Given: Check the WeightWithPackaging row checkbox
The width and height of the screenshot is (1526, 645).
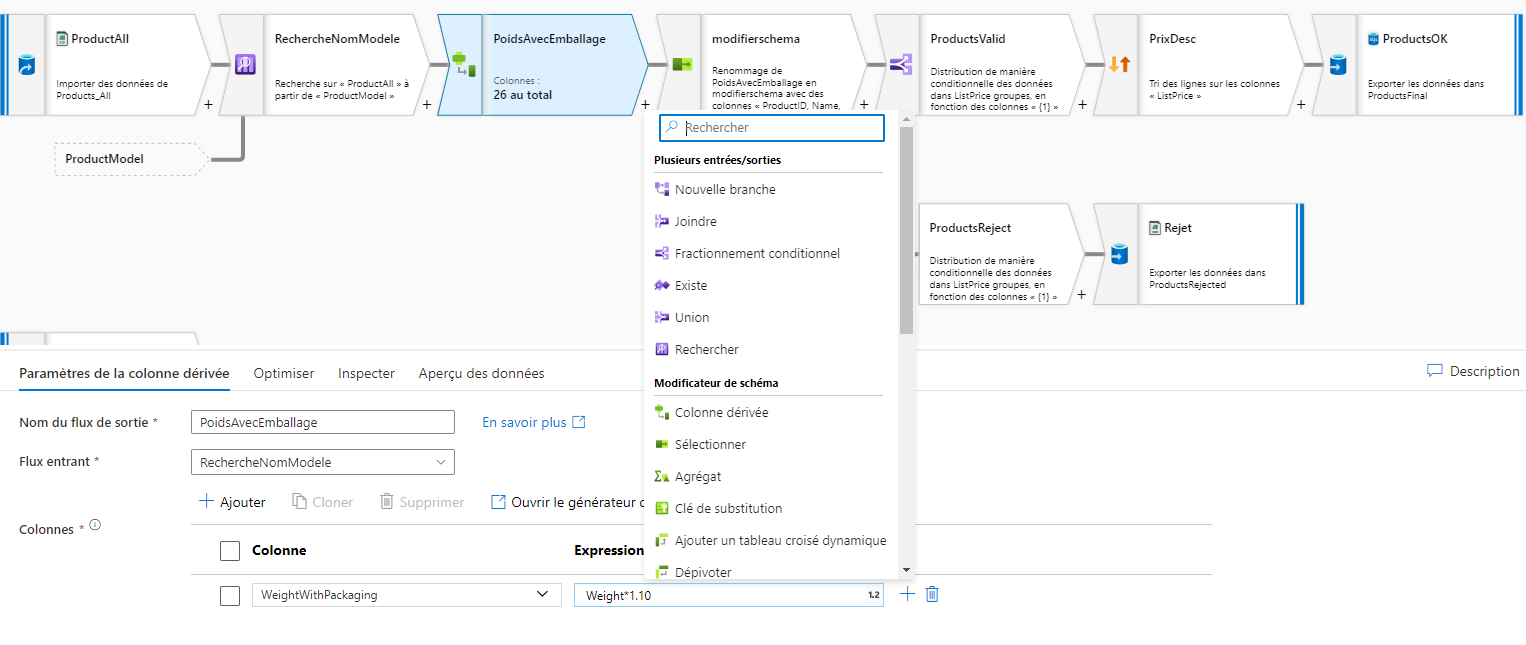Looking at the screenshot, I should pyautogui.click(x=229, y=594).
